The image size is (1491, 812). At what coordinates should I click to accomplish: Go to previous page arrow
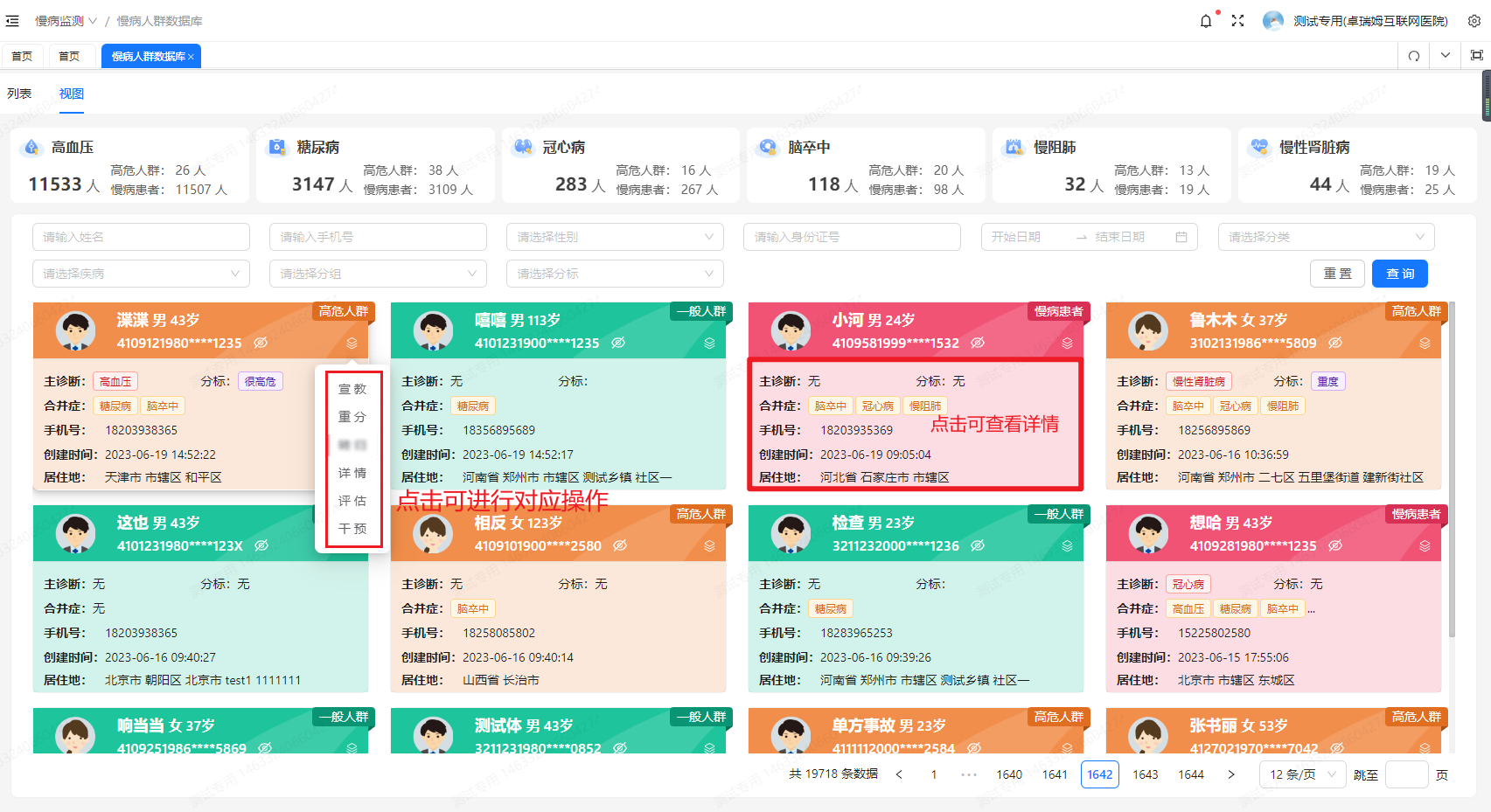pos(899,774)
